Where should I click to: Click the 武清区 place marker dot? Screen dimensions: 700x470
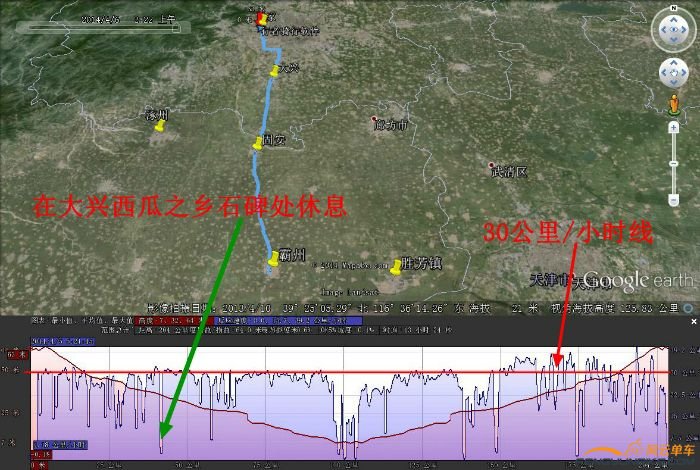click(x=491, y=166)
